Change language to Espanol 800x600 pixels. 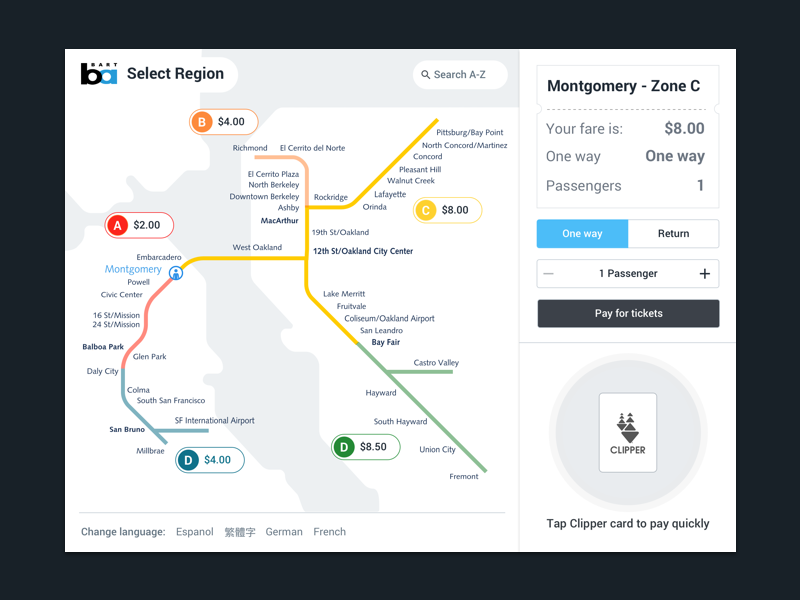(x=194, y=532)
